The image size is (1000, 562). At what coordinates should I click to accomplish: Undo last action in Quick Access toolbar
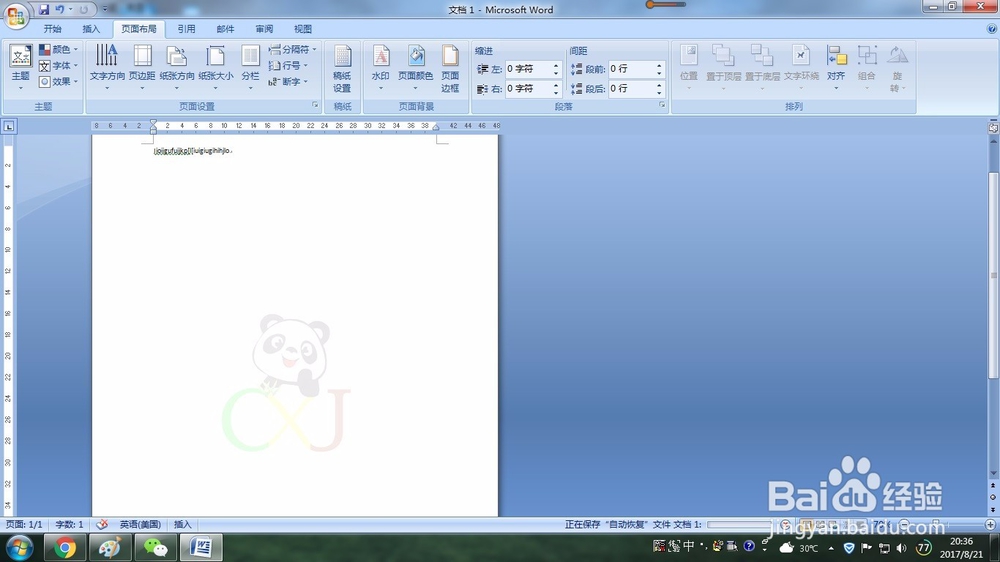click(59, 10)
